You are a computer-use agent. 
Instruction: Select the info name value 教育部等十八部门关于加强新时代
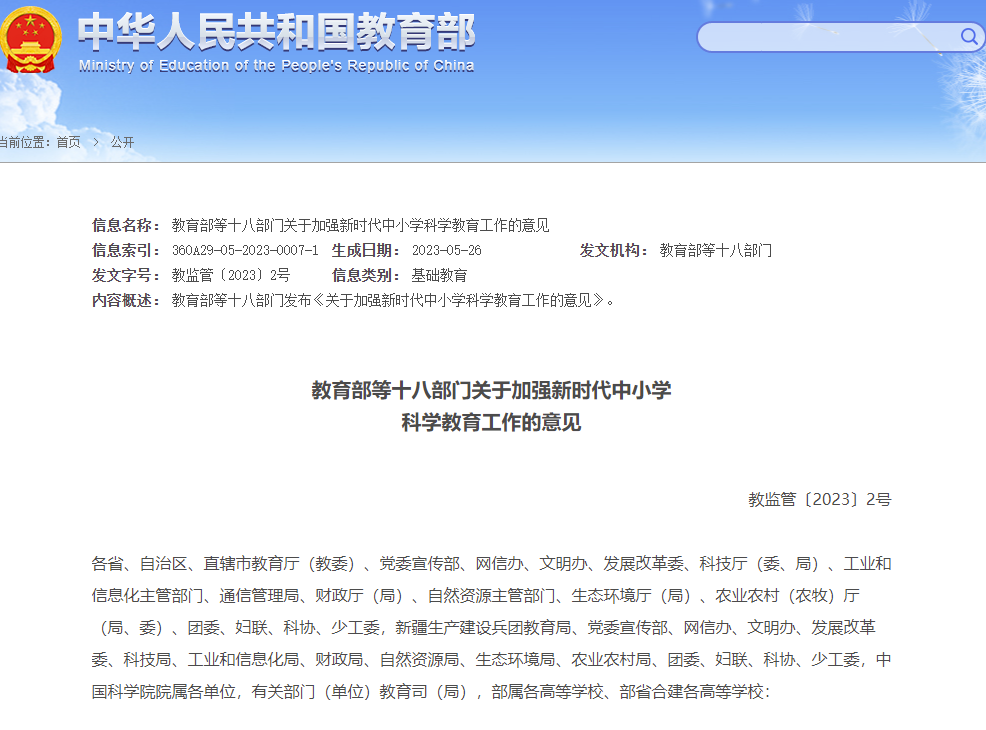coord(360,225)
